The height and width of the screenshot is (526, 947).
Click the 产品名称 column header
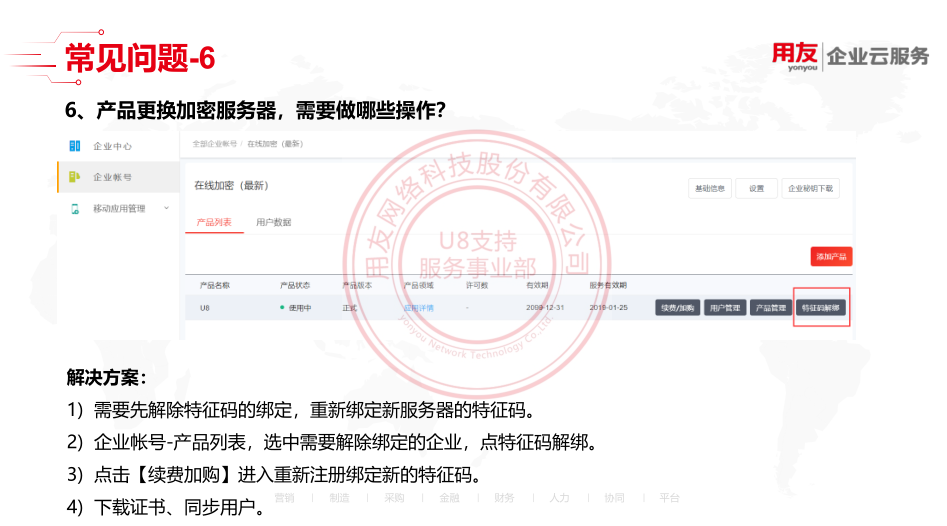[214, 285]
